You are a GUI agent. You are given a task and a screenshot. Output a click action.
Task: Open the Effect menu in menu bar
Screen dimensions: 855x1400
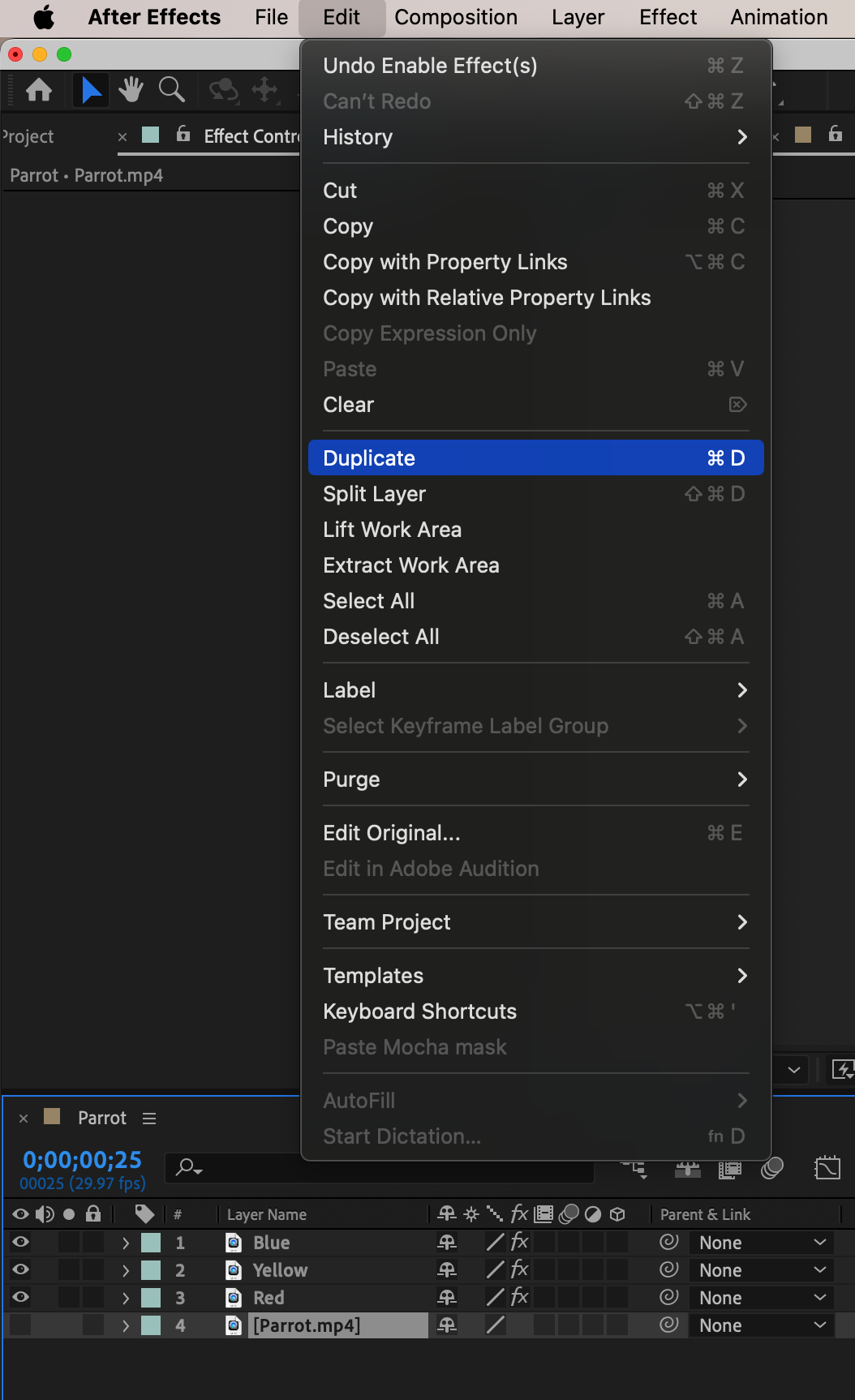click(668, 17)
